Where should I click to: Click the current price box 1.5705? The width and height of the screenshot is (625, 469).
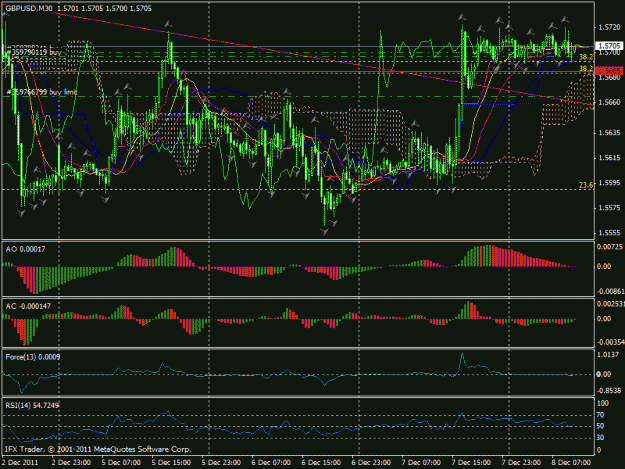[608, 46]
